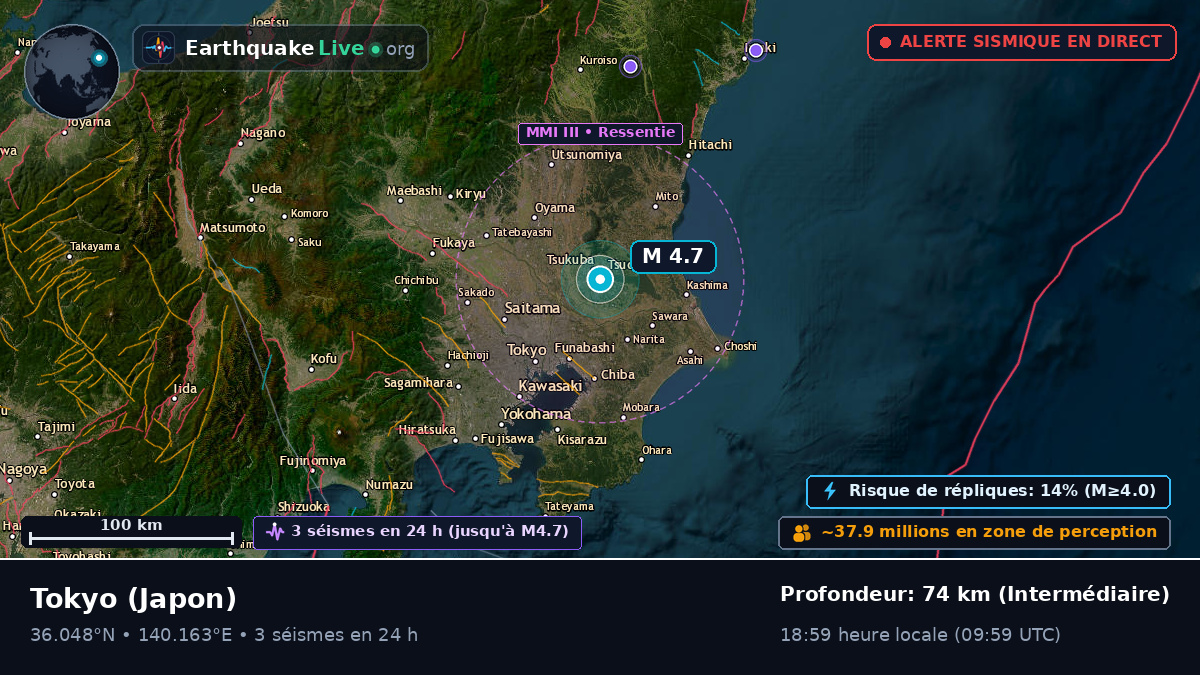Select the purple quake marker near Kuroiso
The image size is (1200, 675).
coord(630,66)
